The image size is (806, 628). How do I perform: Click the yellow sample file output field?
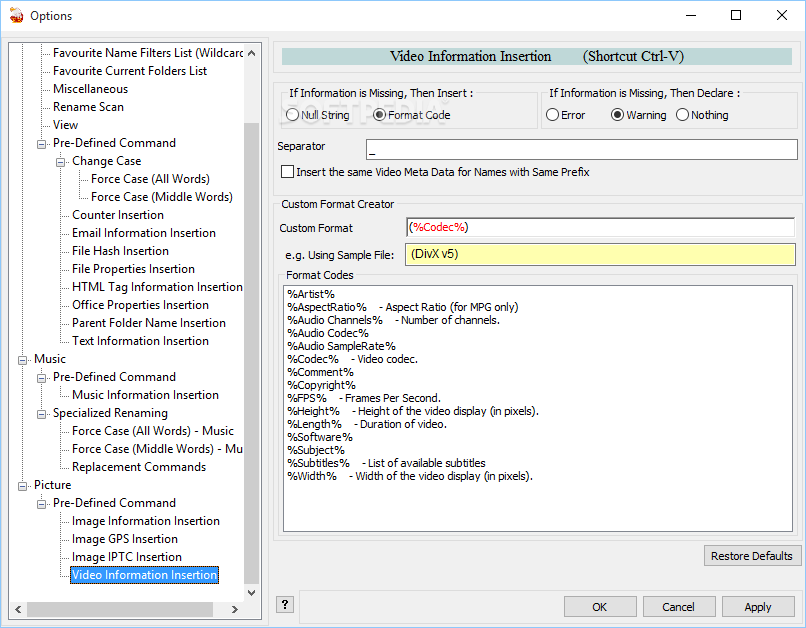point(600,254)
